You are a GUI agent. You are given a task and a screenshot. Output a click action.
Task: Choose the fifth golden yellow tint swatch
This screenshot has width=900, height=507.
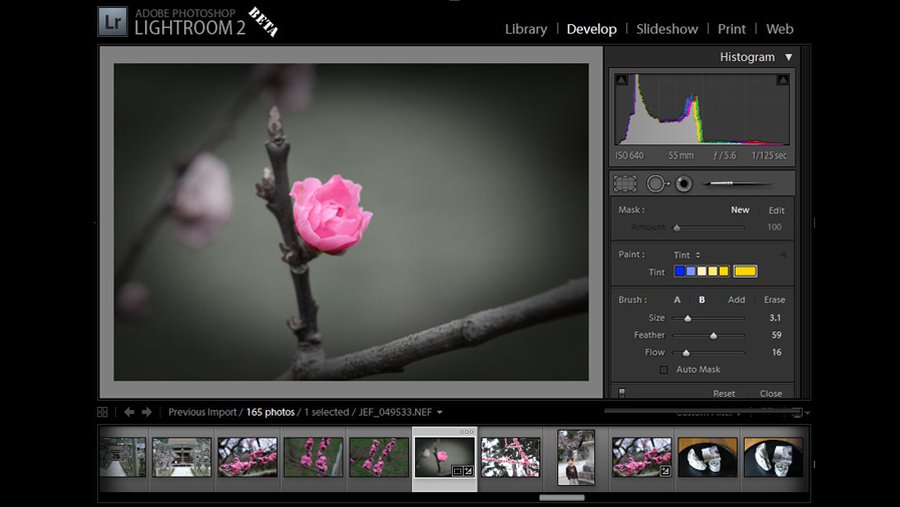pos(724,271)
